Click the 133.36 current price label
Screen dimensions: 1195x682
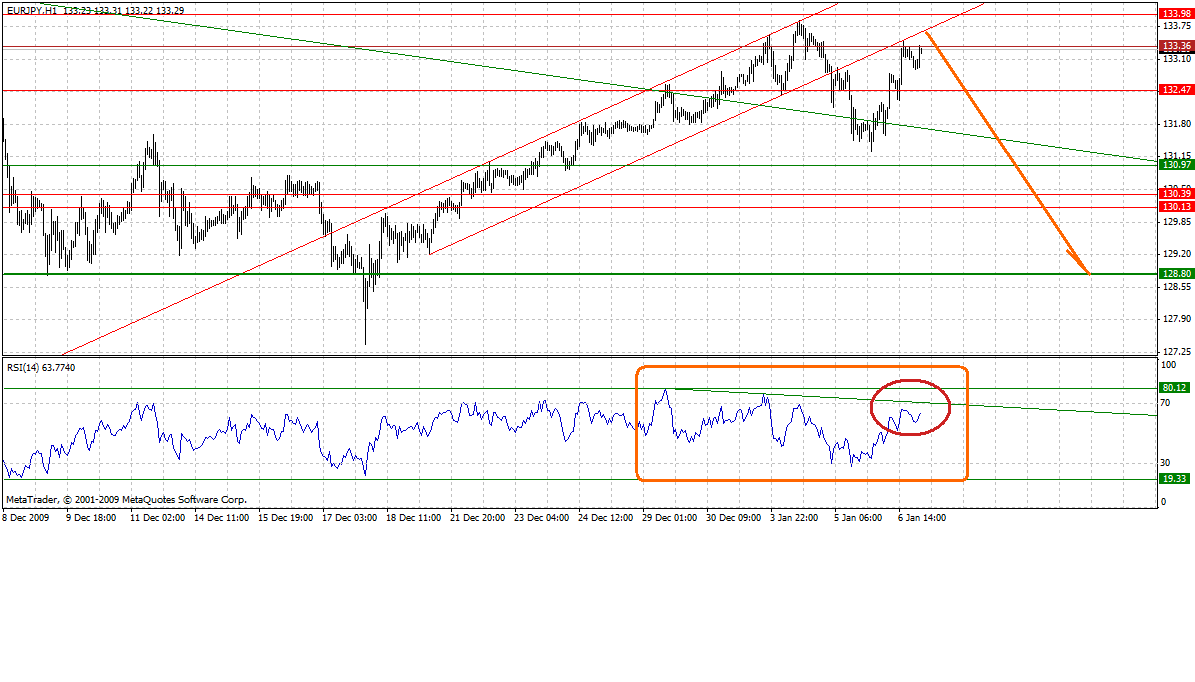click(1176, 46)
